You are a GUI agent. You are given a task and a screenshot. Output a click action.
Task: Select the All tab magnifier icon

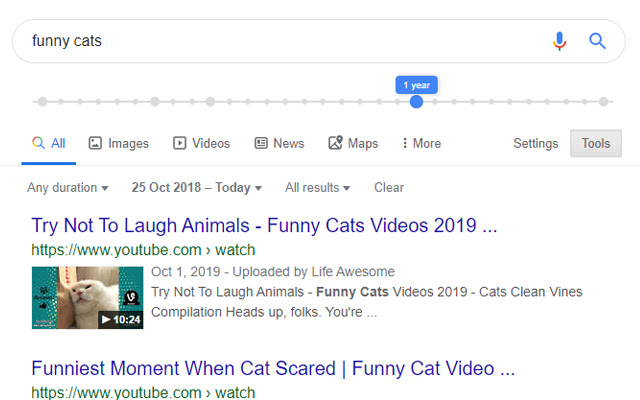click(x=38, y=143)
